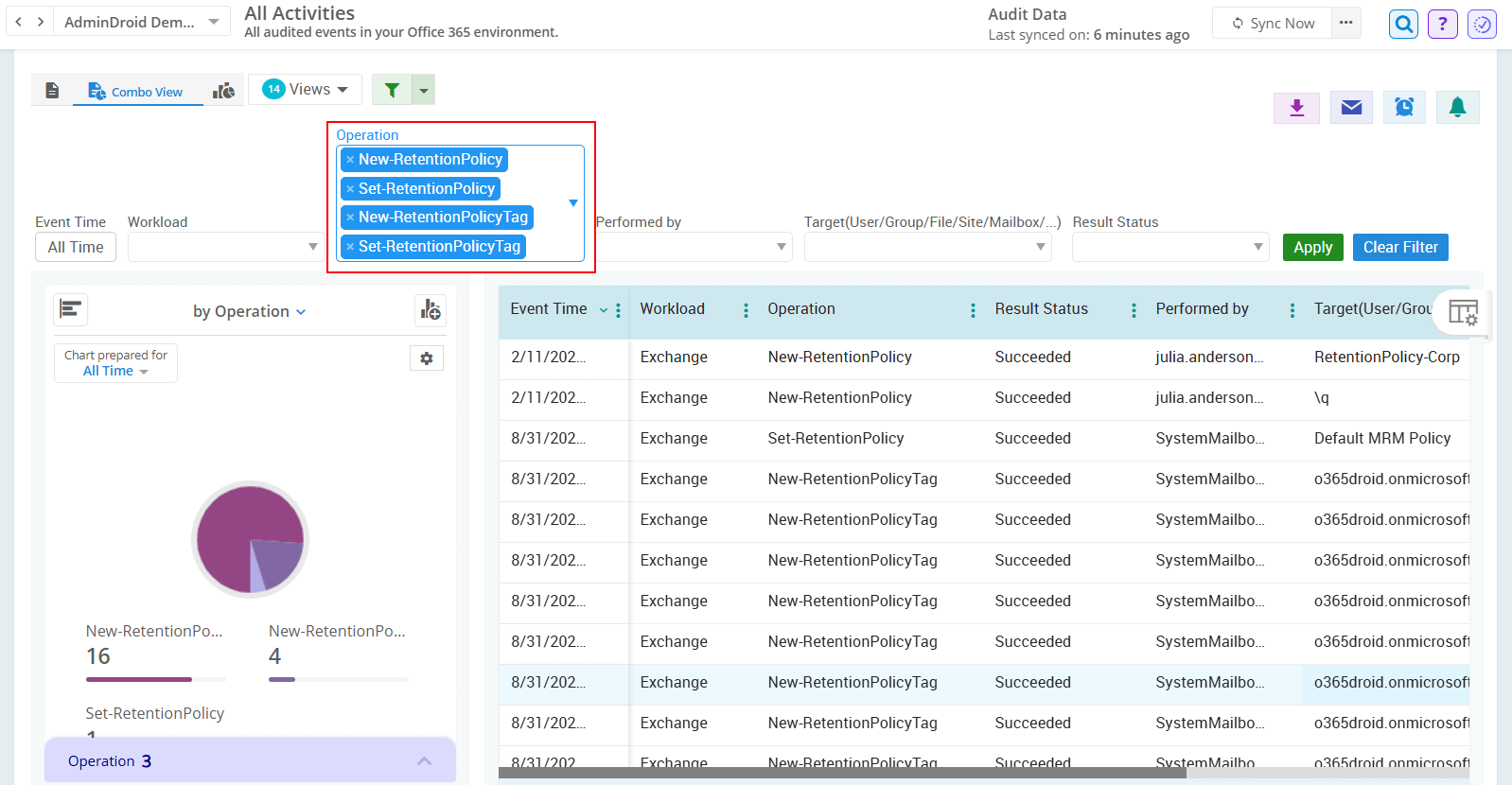Open the column chooser table icon
The width and height of the screenshot is (1512, 785).
click(x=1462, y=312)
